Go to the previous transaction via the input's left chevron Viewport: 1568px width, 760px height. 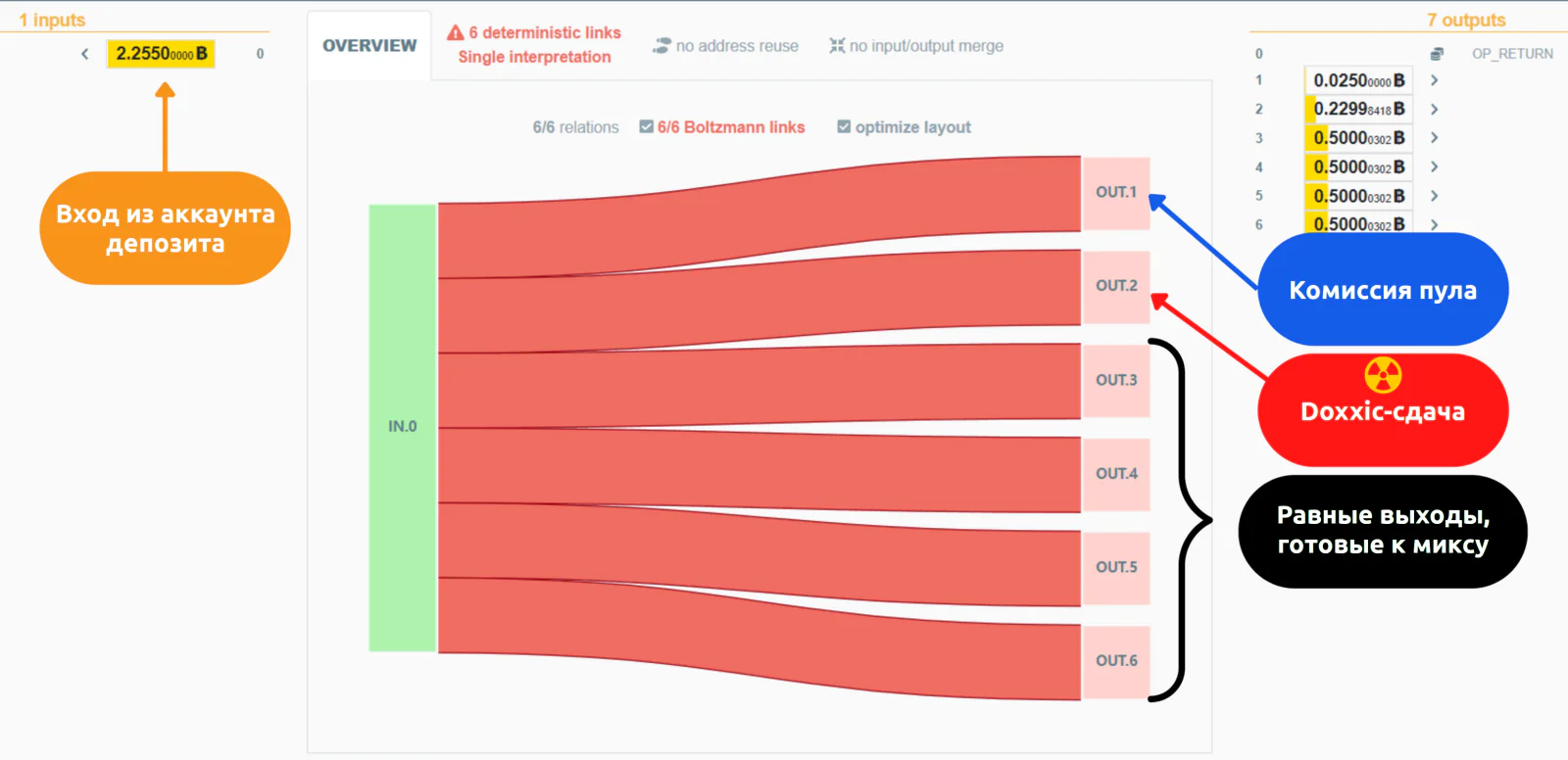click(x=85, y=54)
